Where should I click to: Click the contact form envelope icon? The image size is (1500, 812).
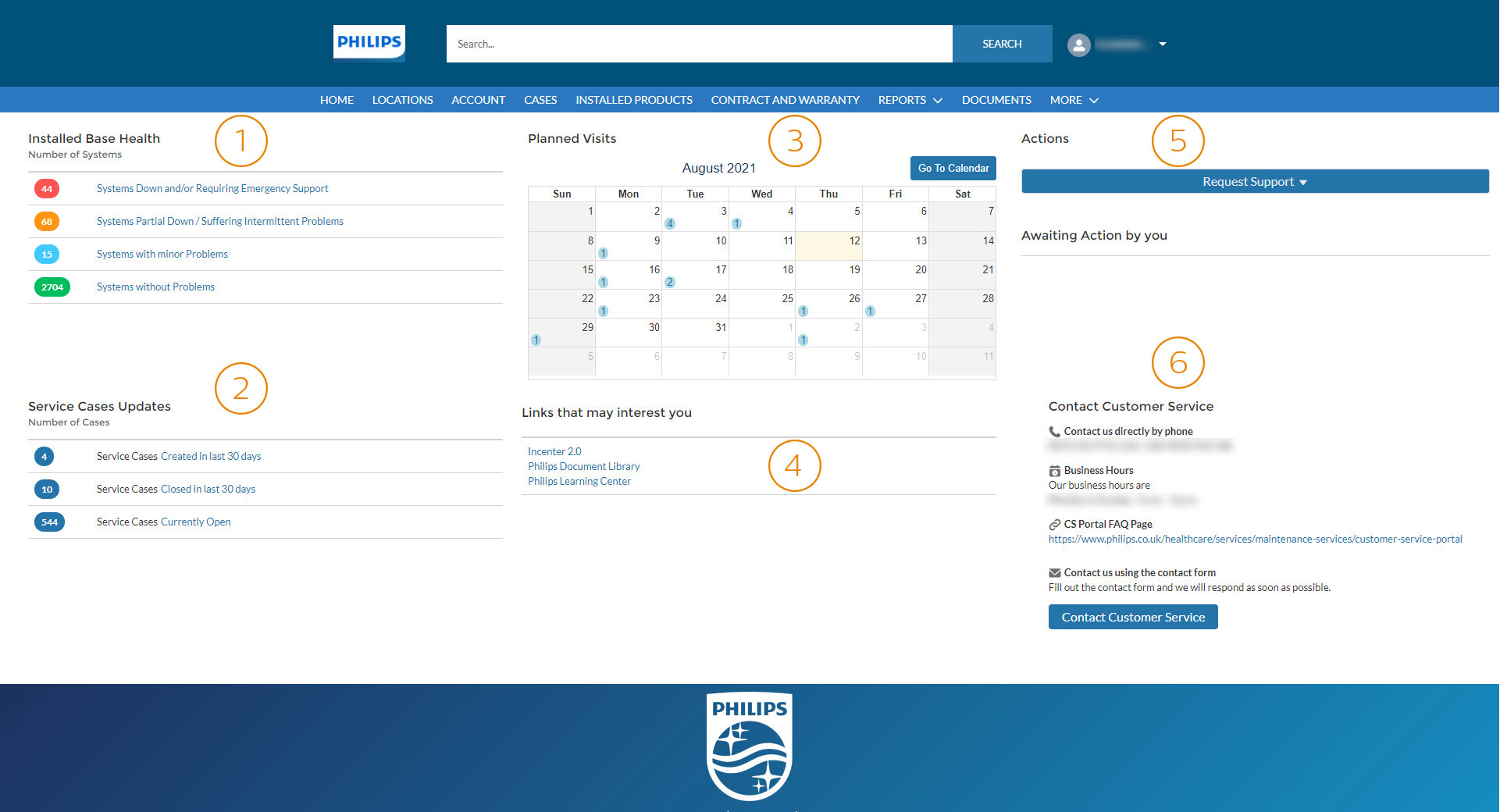point(1054,572)
